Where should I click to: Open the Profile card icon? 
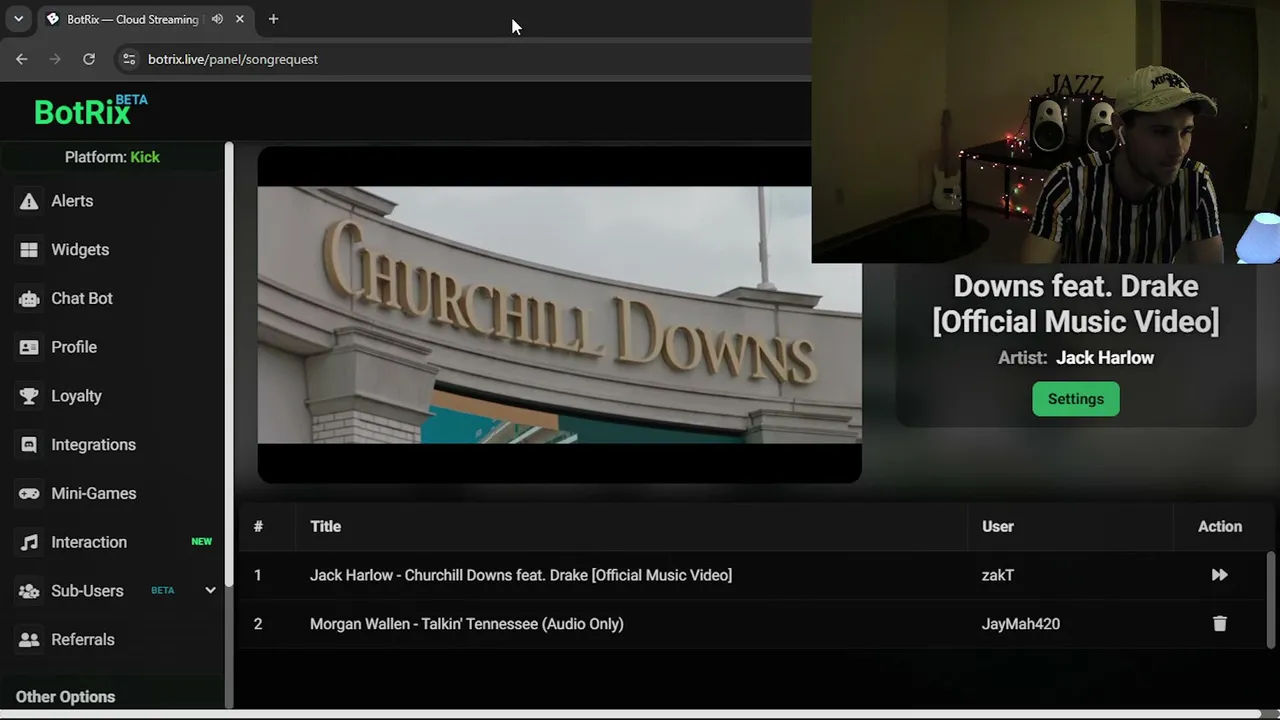pyautogui.click(x=29, y=347)
